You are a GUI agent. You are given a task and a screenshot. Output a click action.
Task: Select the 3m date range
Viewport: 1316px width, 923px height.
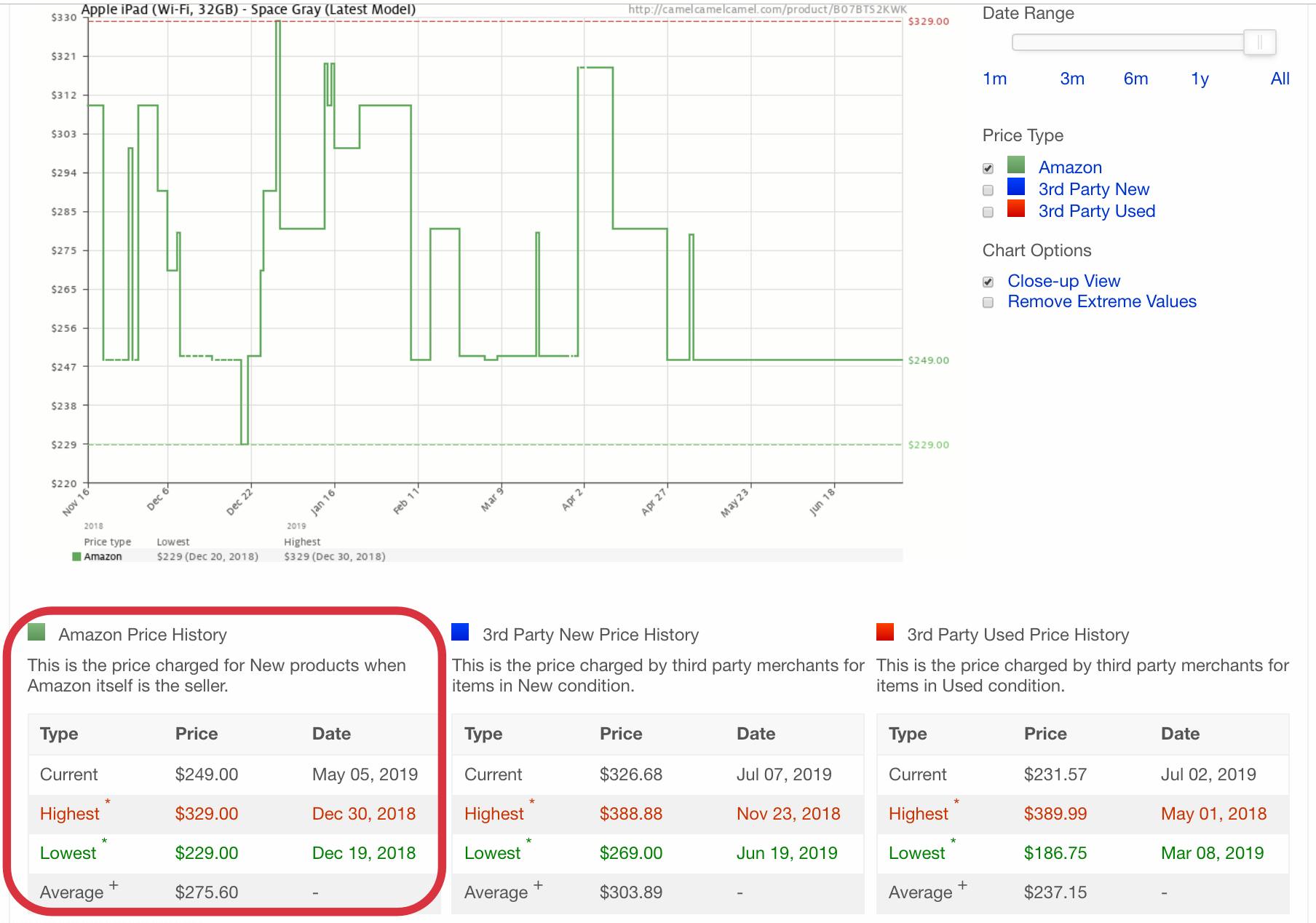tap(1072, 79)
